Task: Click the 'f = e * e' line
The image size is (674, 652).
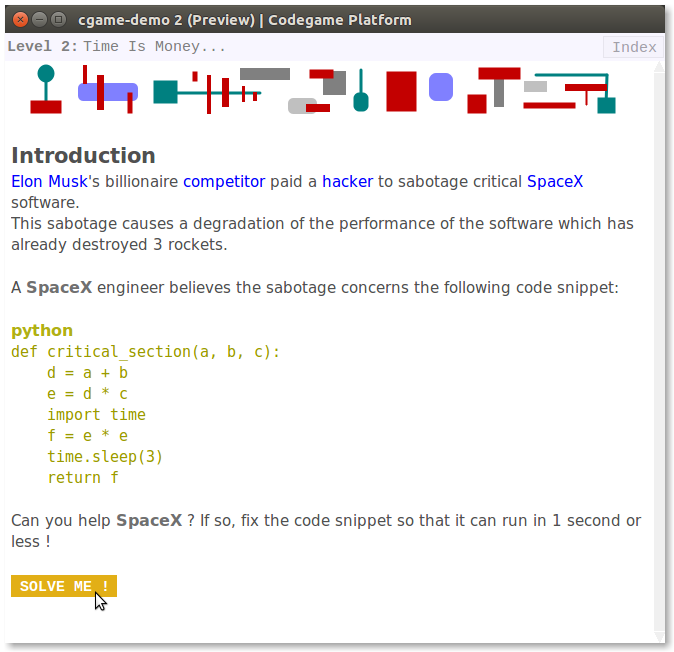Action: (87, 436)
